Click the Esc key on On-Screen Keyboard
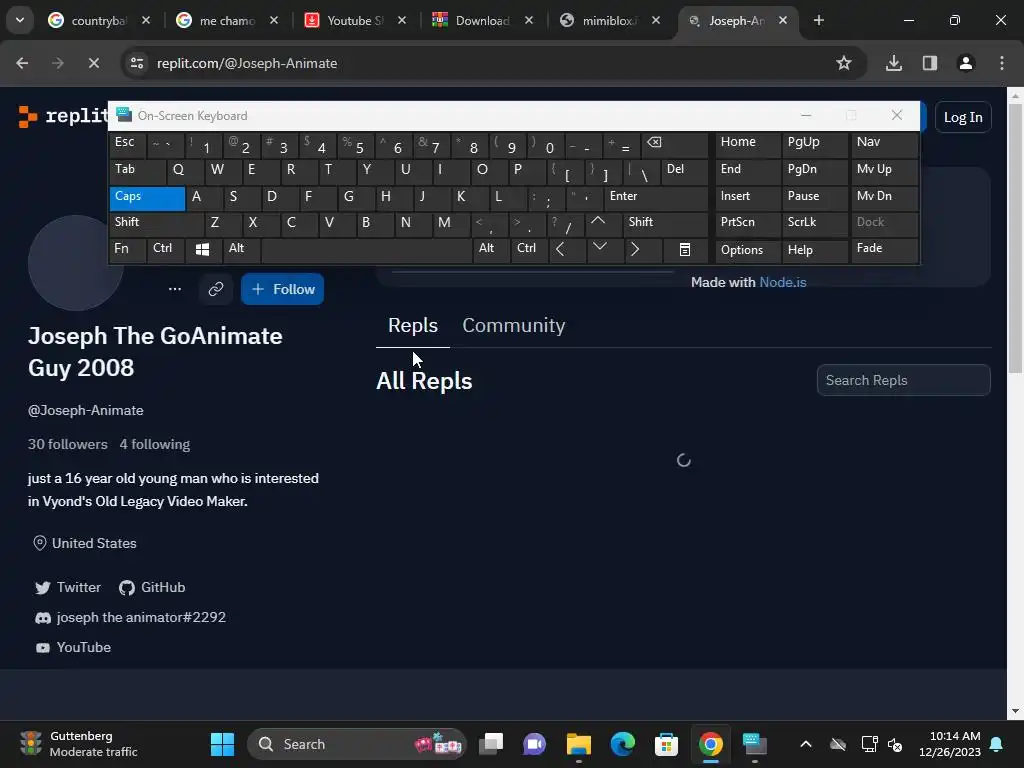This screenshot has width=1024, height=768. [x=127, y=145]
